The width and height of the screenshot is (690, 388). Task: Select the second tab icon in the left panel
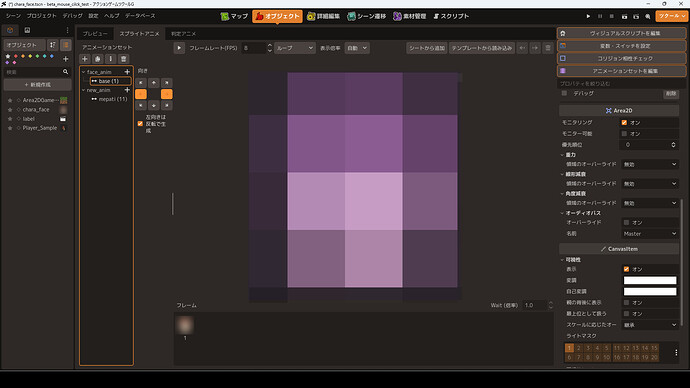click(x=27, y=30)
